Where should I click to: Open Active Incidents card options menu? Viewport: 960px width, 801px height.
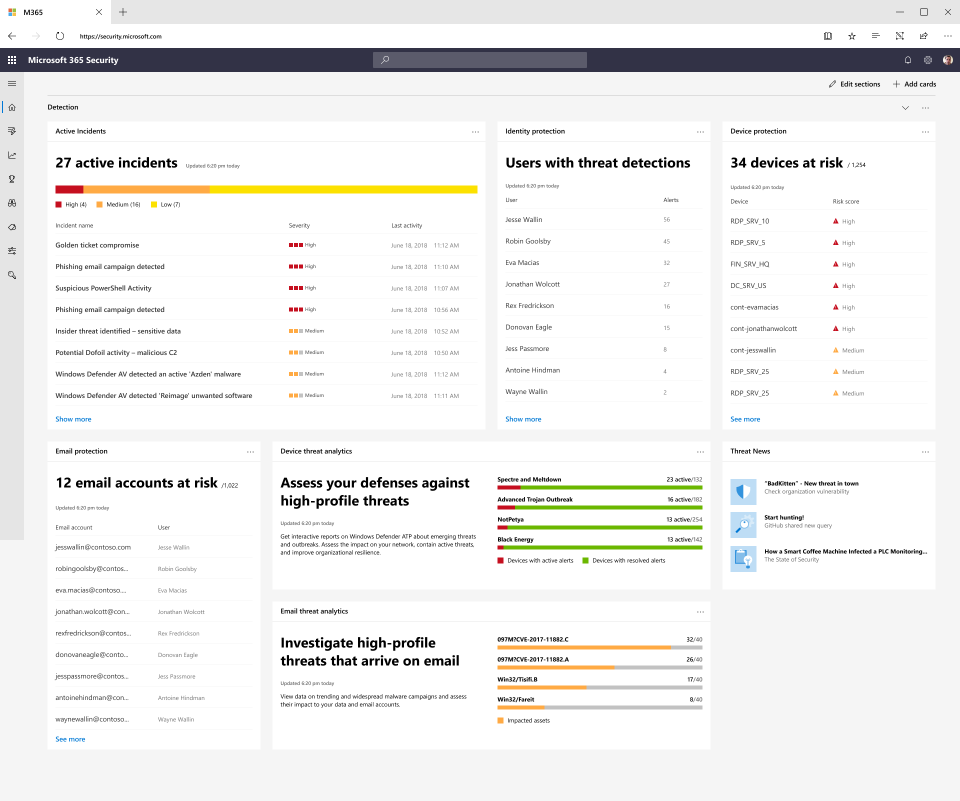pyautogui.click(x=476, y=132)
